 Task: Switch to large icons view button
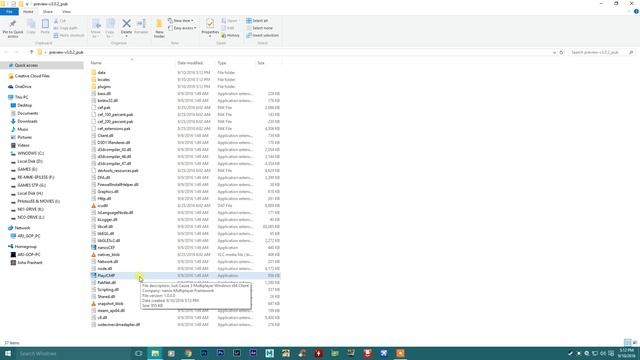point(635,342)
